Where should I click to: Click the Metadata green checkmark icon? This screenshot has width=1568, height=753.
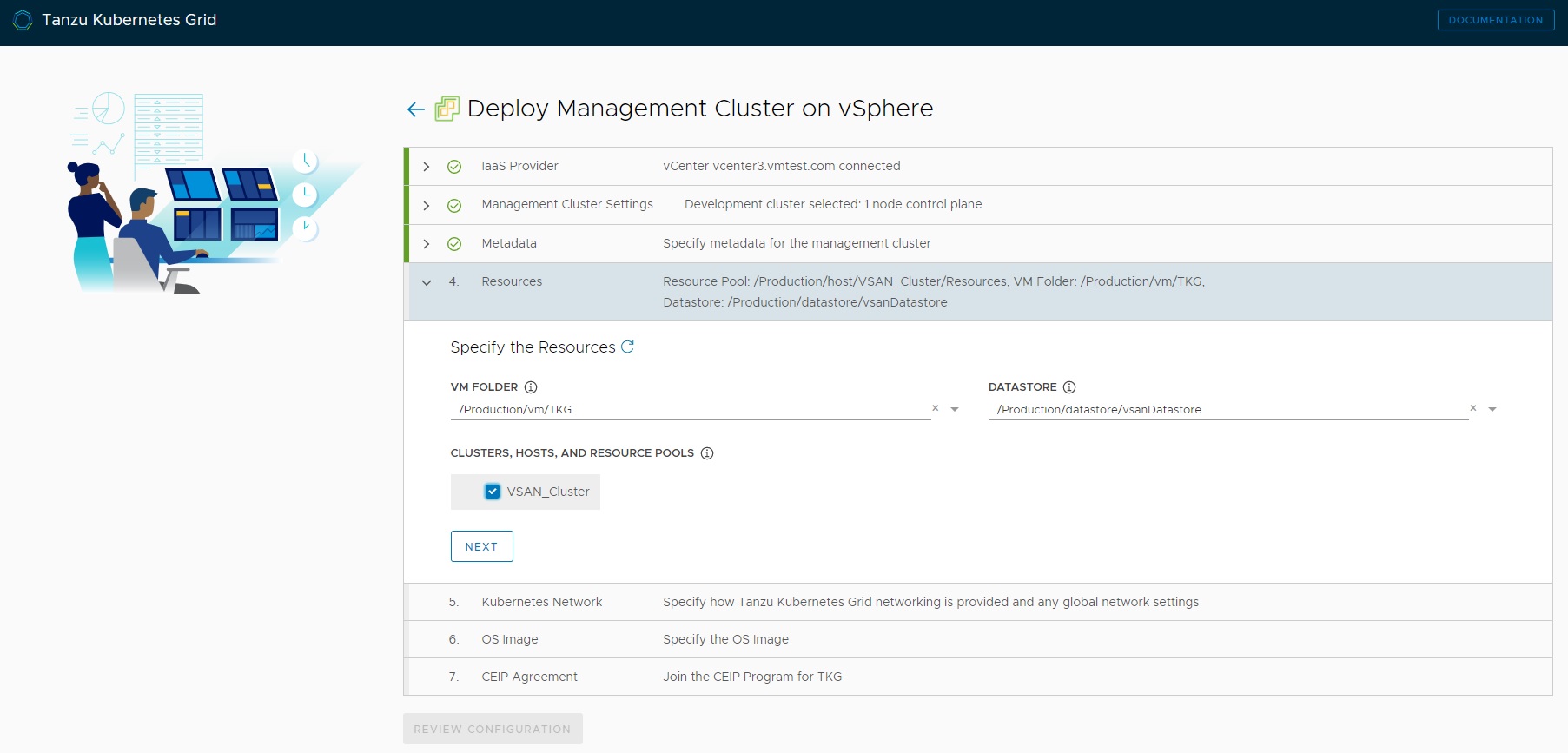click(454, 244)
